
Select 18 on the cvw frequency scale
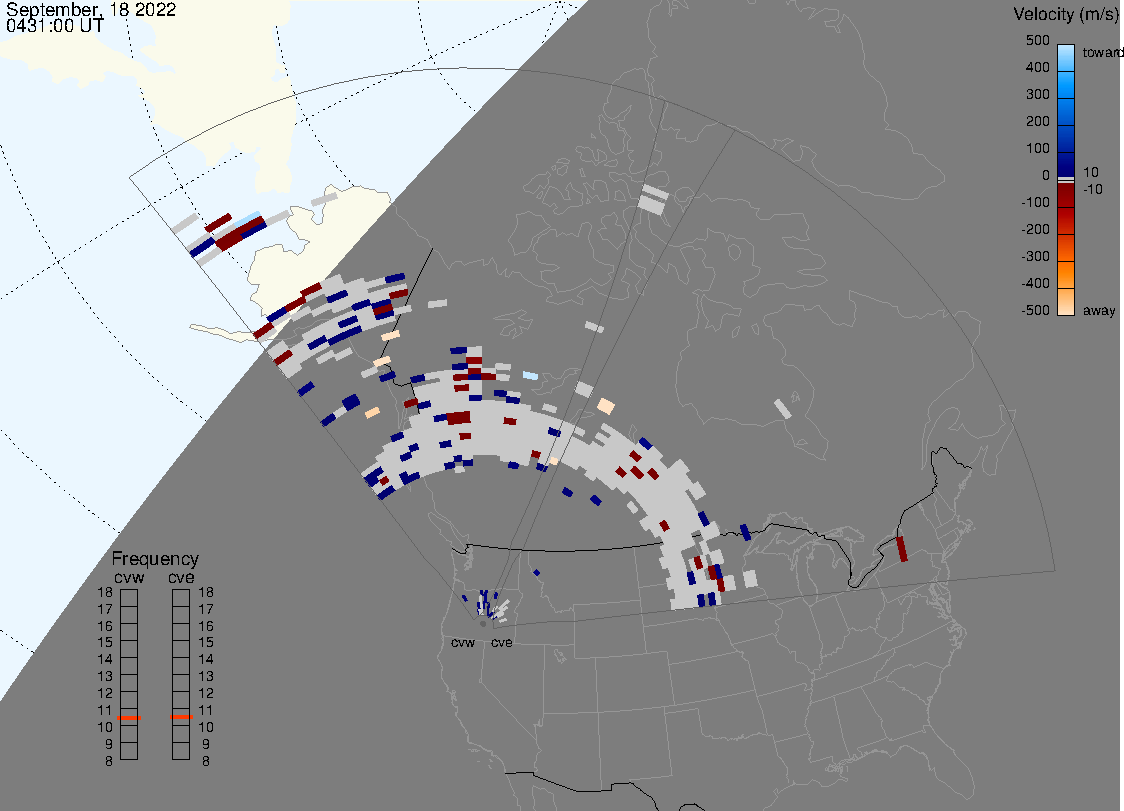pos(105,592)
